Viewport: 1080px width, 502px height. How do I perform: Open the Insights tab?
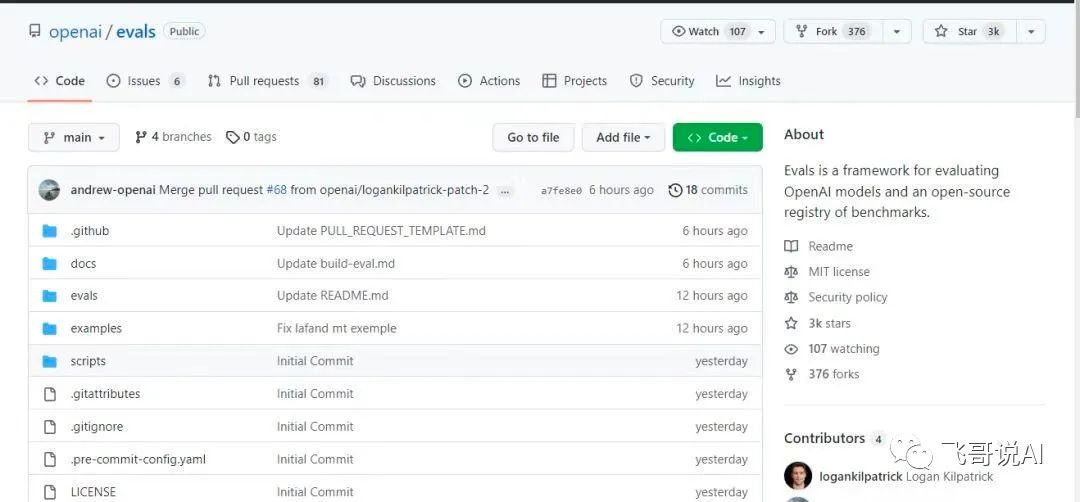point(748,81)
